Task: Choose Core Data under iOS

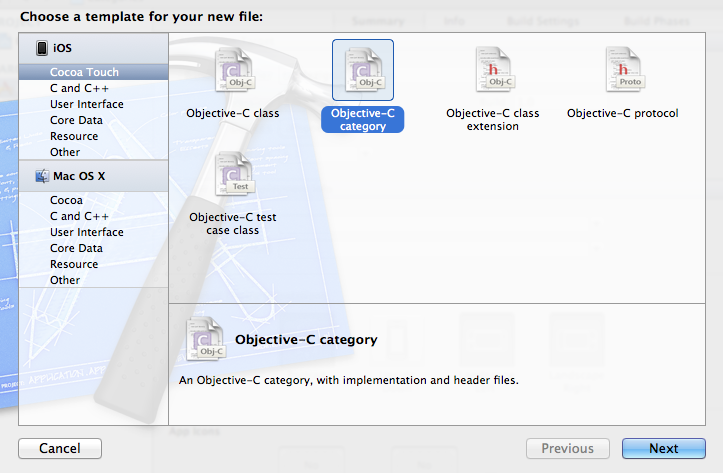Action: click(x=76, y=120)
